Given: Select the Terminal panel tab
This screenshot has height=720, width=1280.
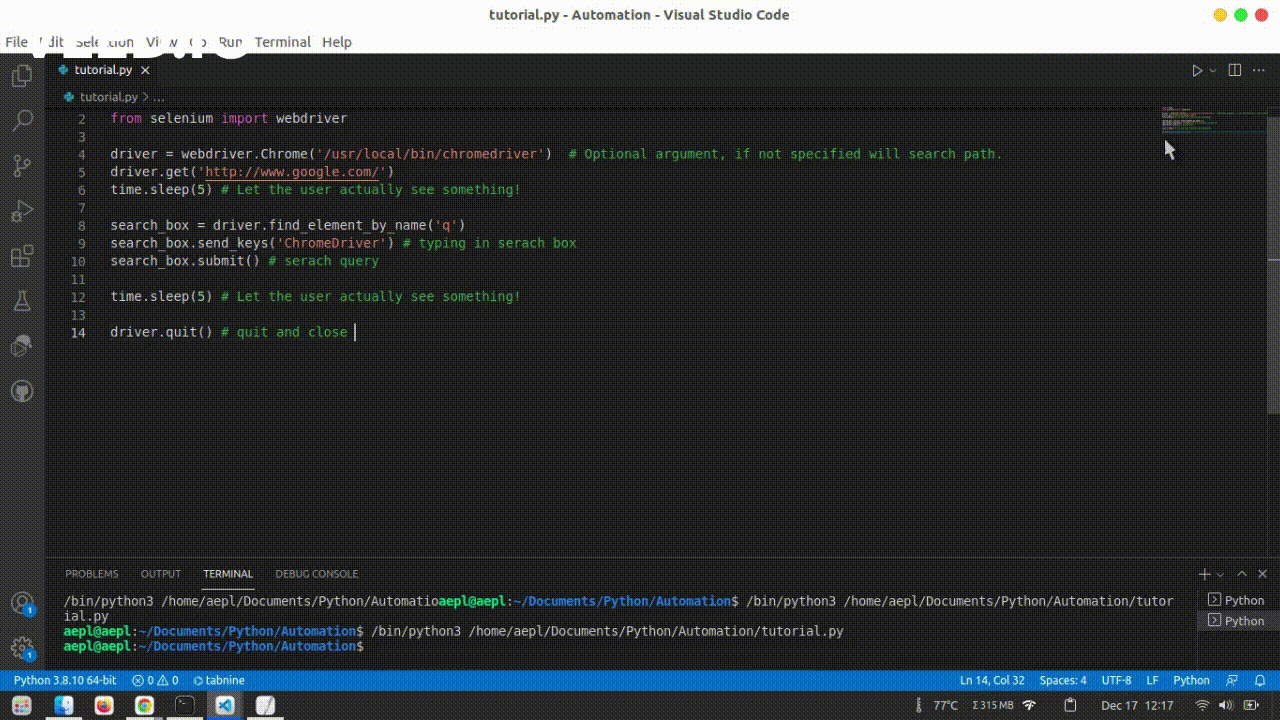Looking at the screenshot, I should tap(228, 574).
